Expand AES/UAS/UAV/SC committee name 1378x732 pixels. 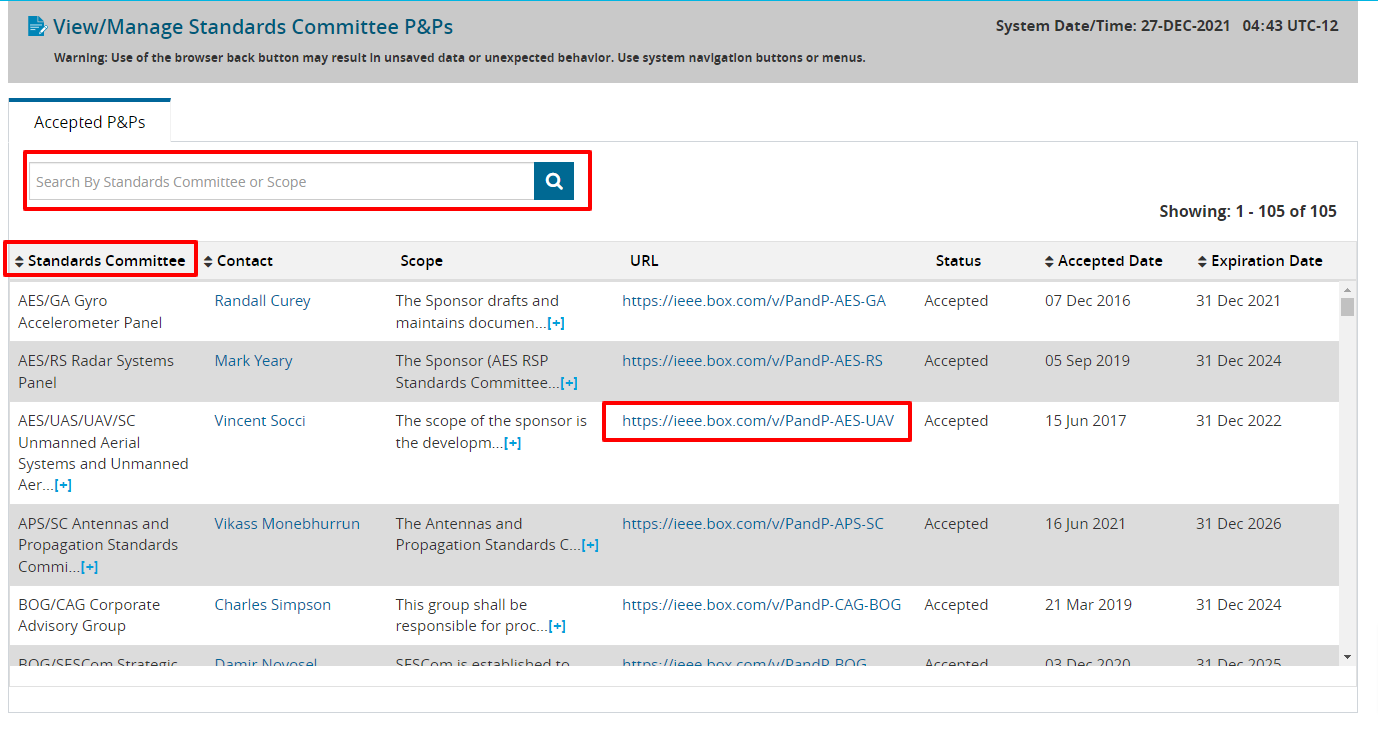point(63,485)
